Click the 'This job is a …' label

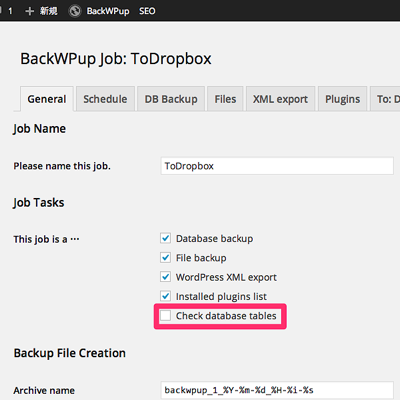click(46, 239)
